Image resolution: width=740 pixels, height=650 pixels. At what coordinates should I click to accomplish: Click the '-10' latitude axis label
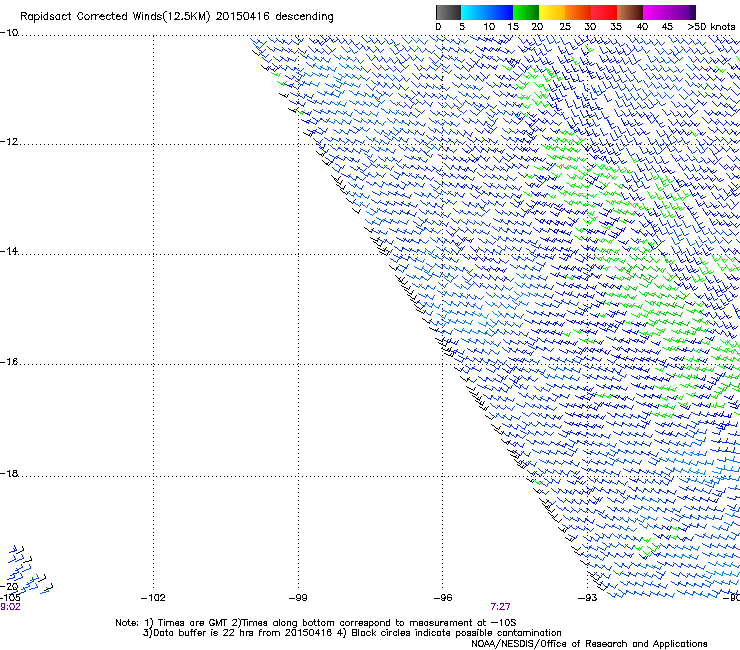(8, 33)
